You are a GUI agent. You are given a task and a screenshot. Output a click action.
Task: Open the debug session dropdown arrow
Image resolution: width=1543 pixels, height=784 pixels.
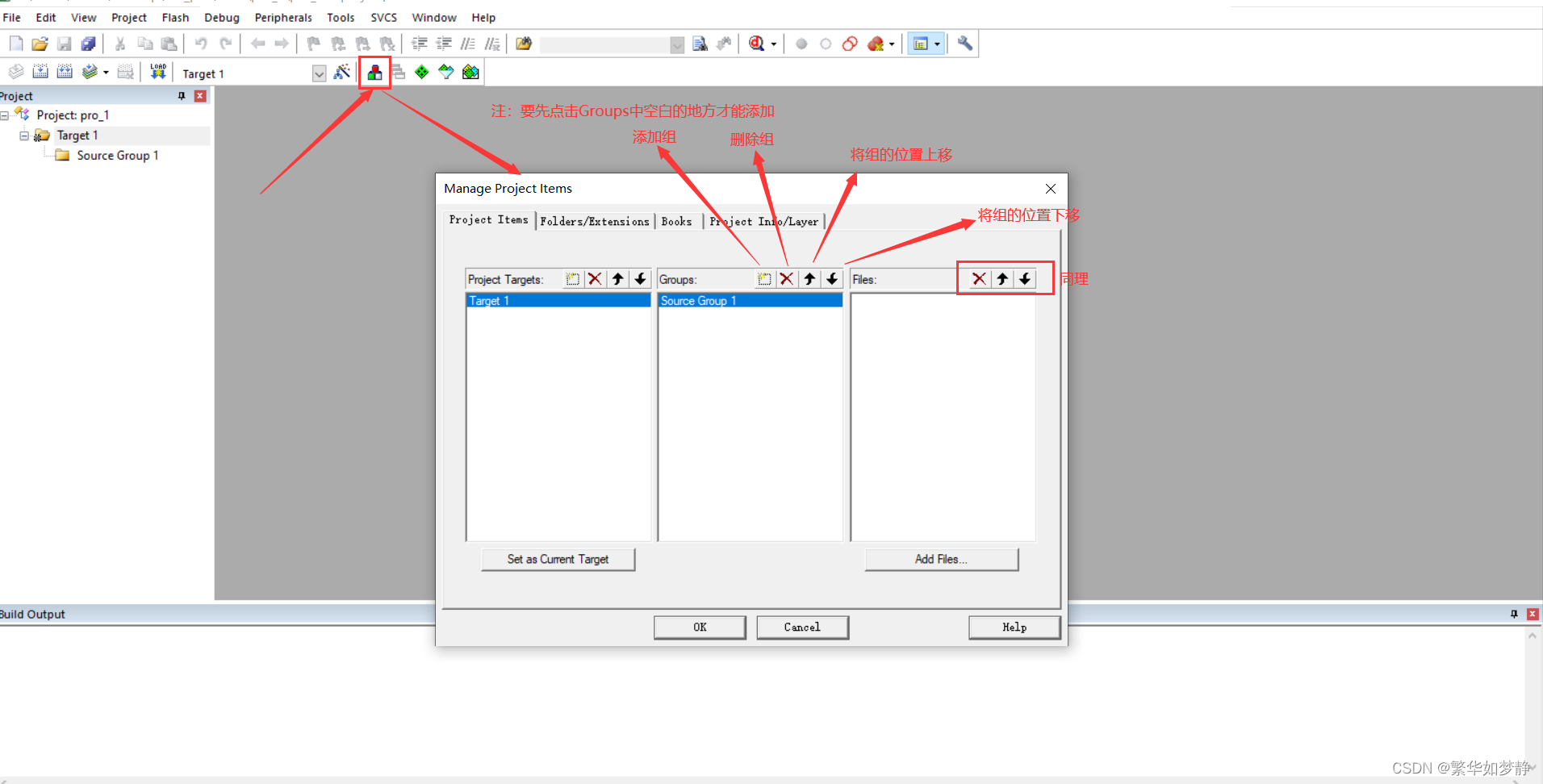click(x=774, y=44)
